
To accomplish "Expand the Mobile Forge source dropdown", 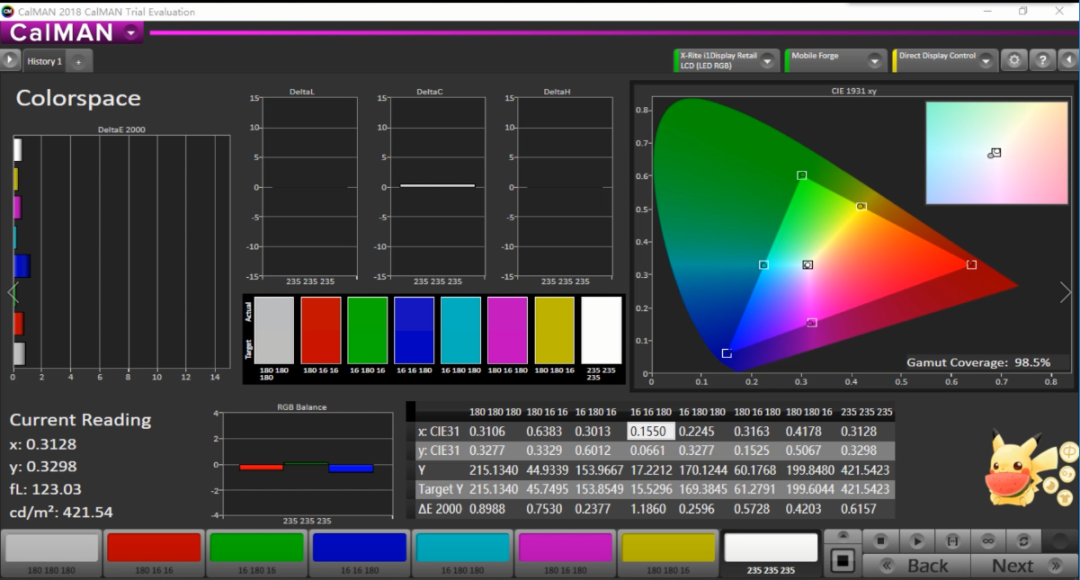I will [875, 60].
